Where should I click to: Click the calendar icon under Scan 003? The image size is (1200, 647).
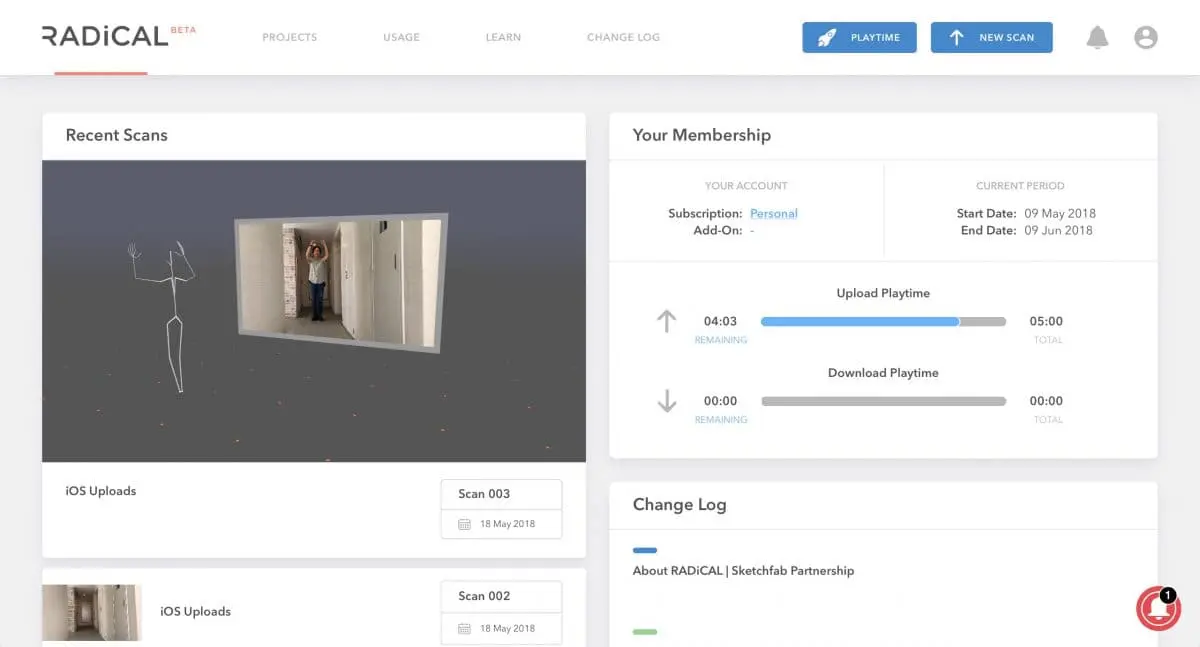coord(464,524)
